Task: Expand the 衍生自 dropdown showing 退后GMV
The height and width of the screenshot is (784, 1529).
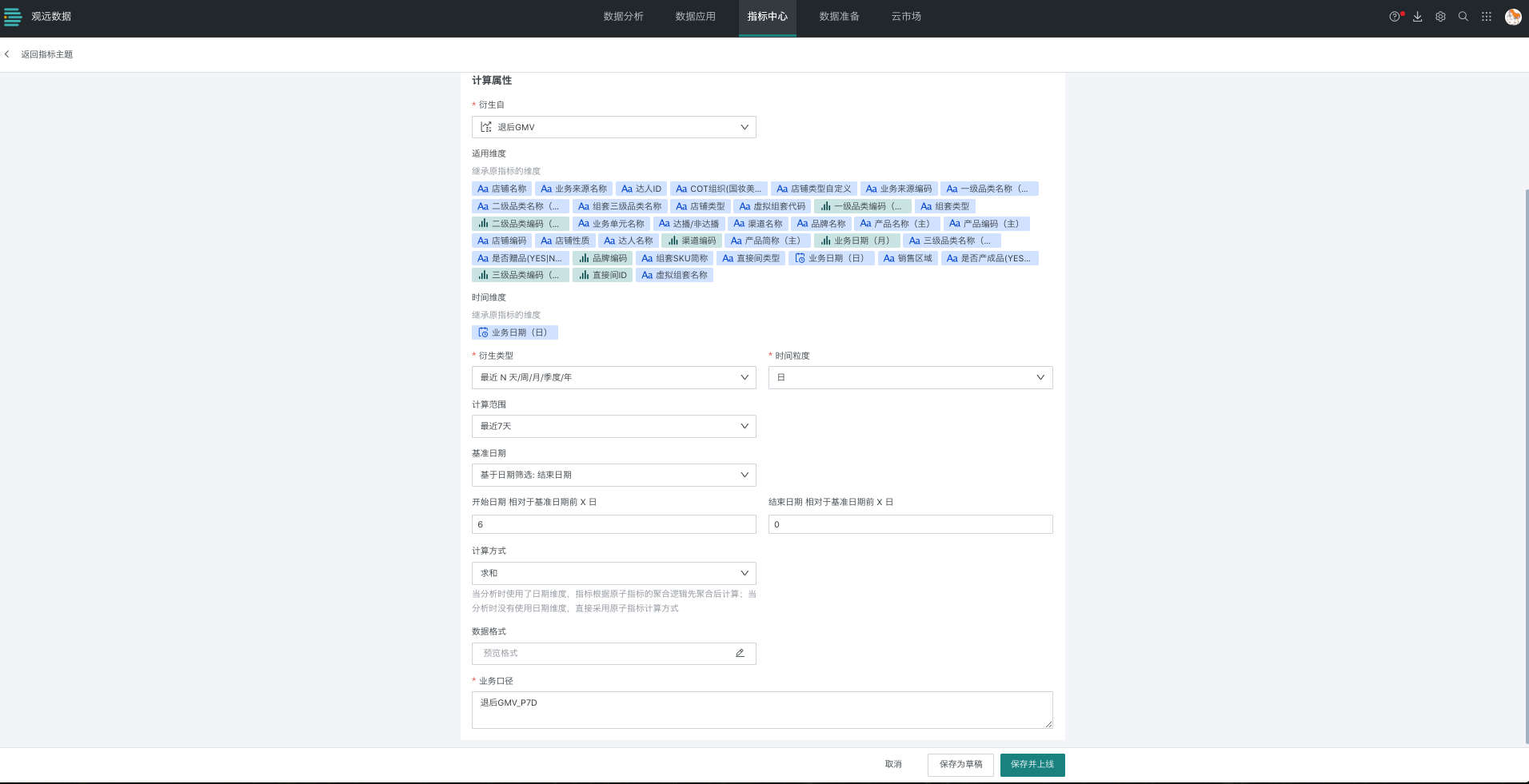Action: coord(613,127)
